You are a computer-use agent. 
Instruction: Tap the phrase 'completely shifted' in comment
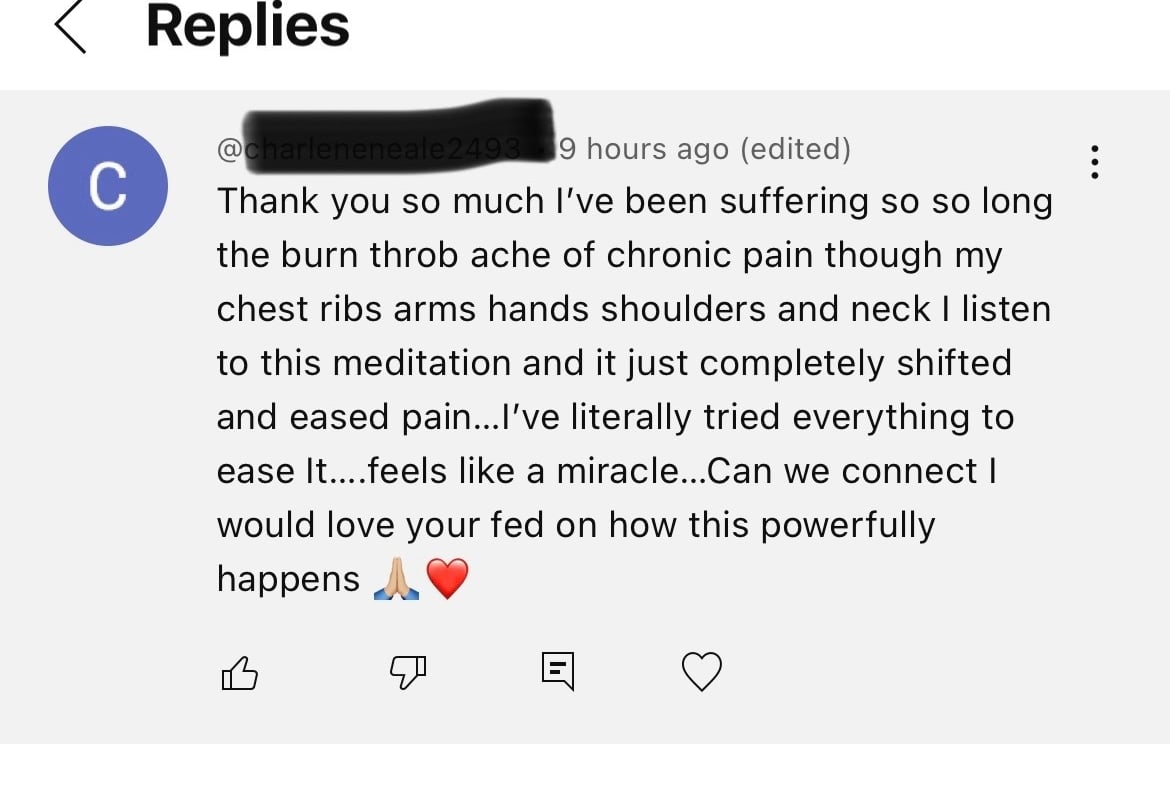tap(855, 363)
